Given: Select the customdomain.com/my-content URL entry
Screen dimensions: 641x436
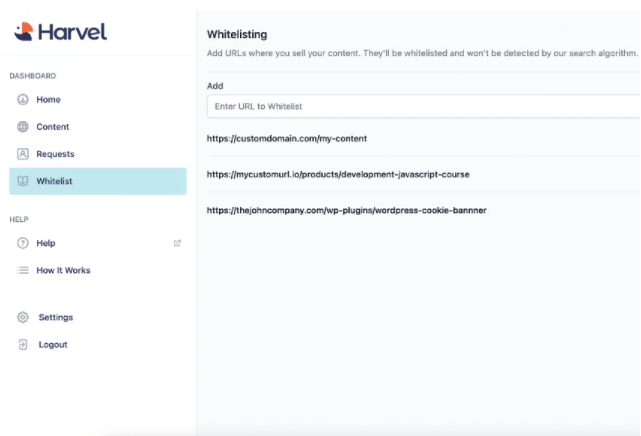Looking at the screenshot, I should pos(286,139).
